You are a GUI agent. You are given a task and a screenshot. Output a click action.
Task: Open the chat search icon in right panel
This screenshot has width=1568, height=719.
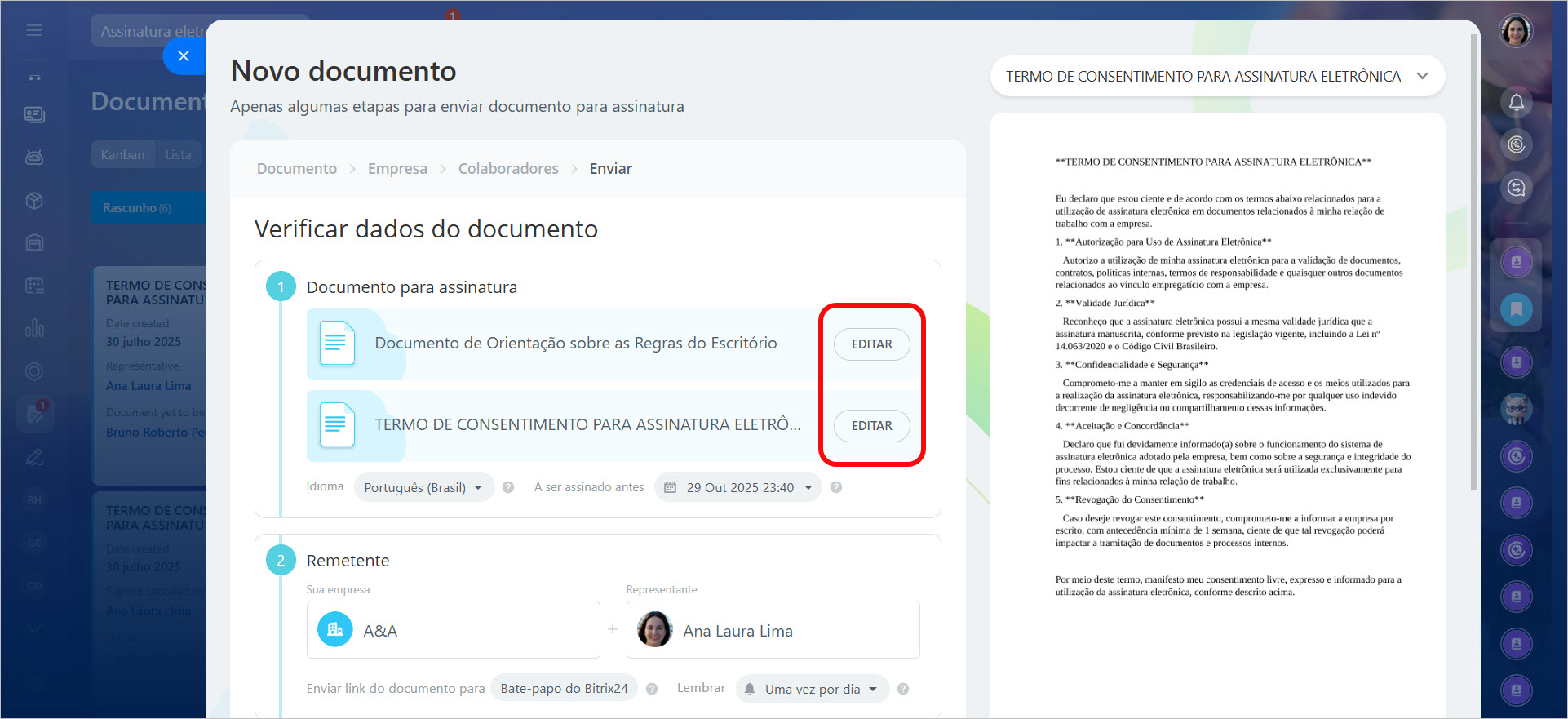[1516, 188]
